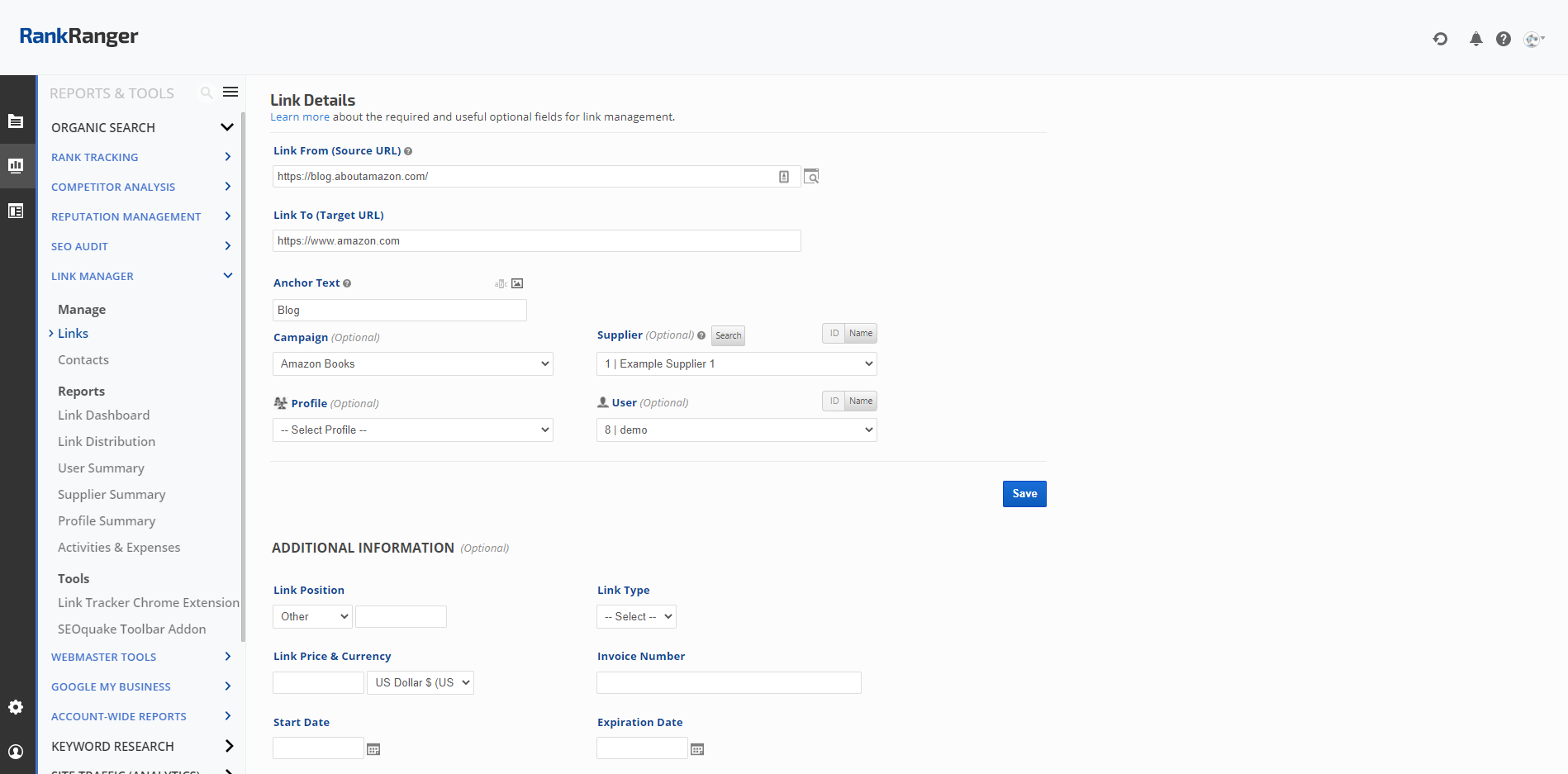1568x774 pixels.
Task: Toggle User display to ID
Action: 834,401
